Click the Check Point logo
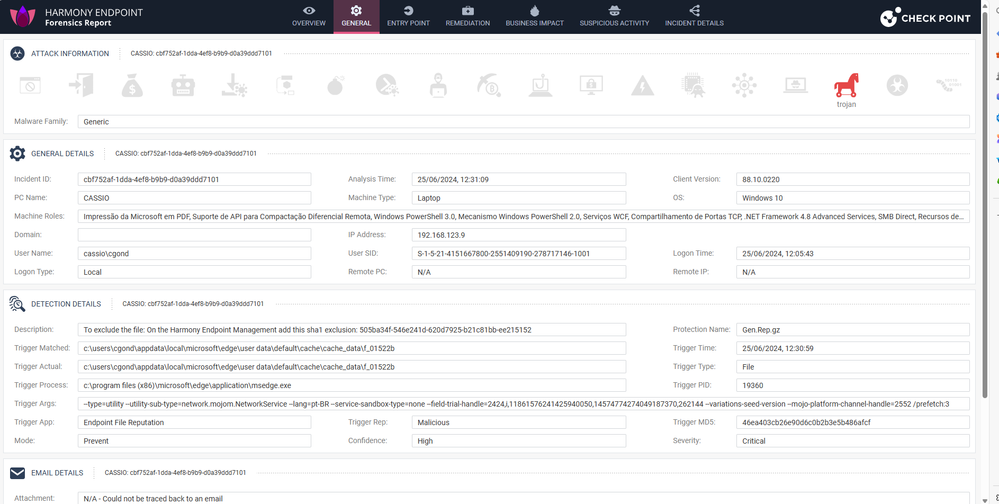Screen dimensions: 999x504 click(x=924, y=18)
